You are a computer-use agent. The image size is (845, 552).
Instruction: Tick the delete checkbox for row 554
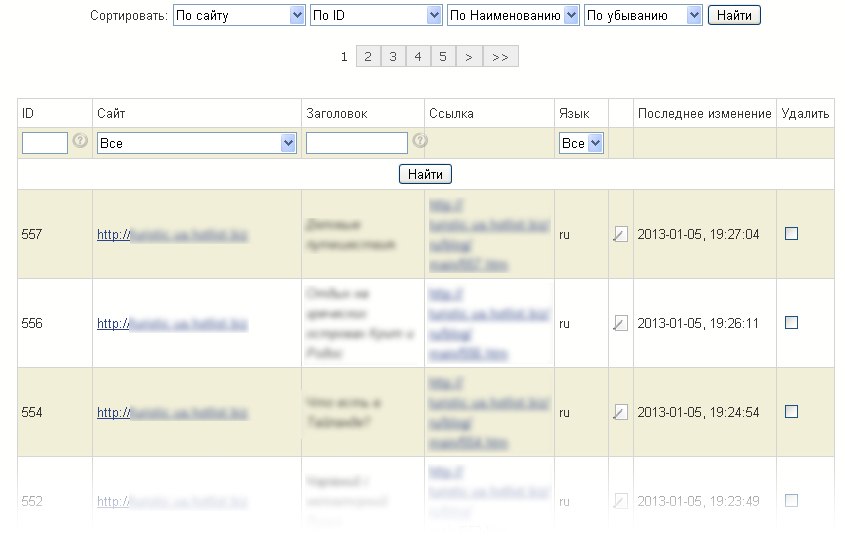(791, 411)
